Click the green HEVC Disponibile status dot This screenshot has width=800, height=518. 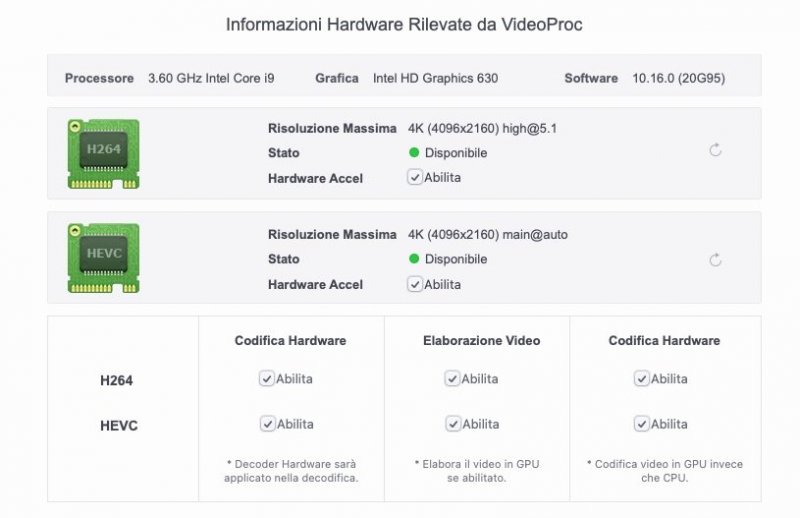[x=414, y=259]
